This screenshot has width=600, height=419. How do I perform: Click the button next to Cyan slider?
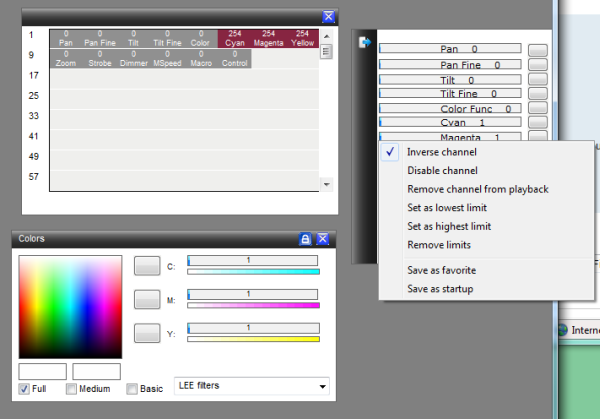point(538,122)
